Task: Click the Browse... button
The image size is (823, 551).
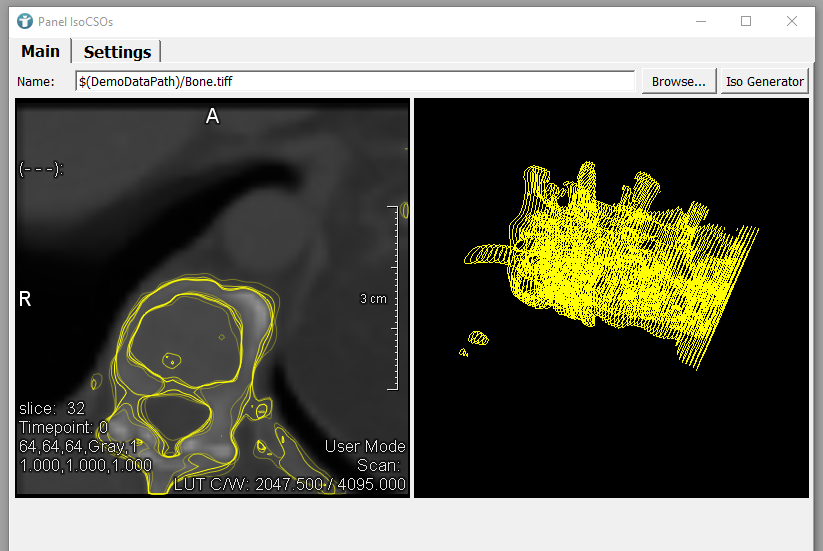Action: coord(679,82)
